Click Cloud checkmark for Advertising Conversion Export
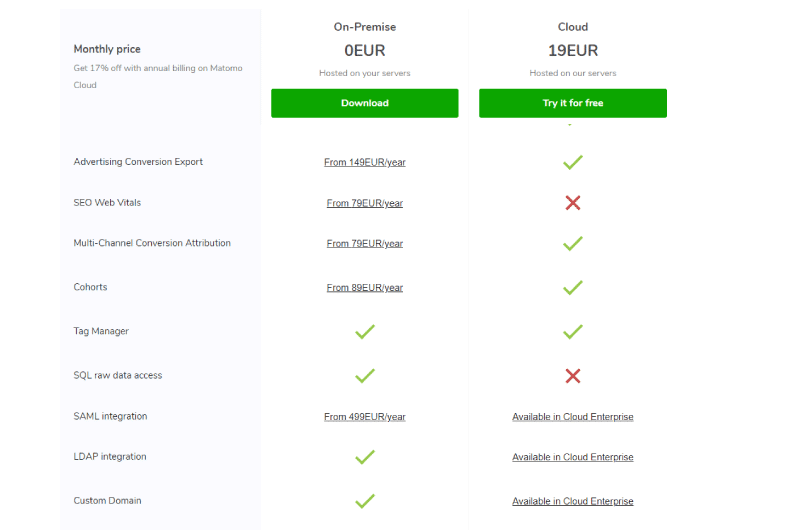800x530 pixels. tap(572, 162)
